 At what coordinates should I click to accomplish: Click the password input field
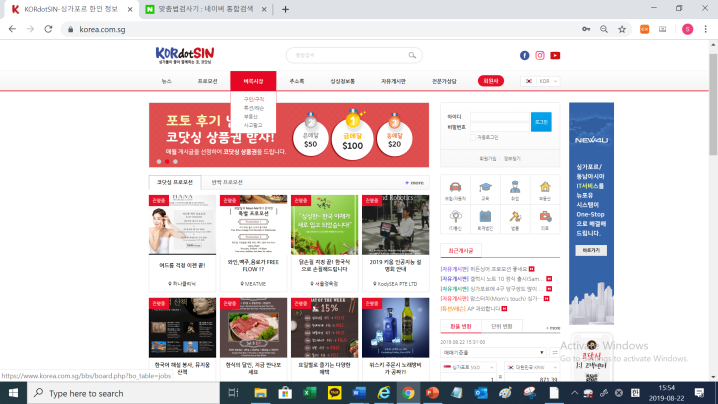500,127
